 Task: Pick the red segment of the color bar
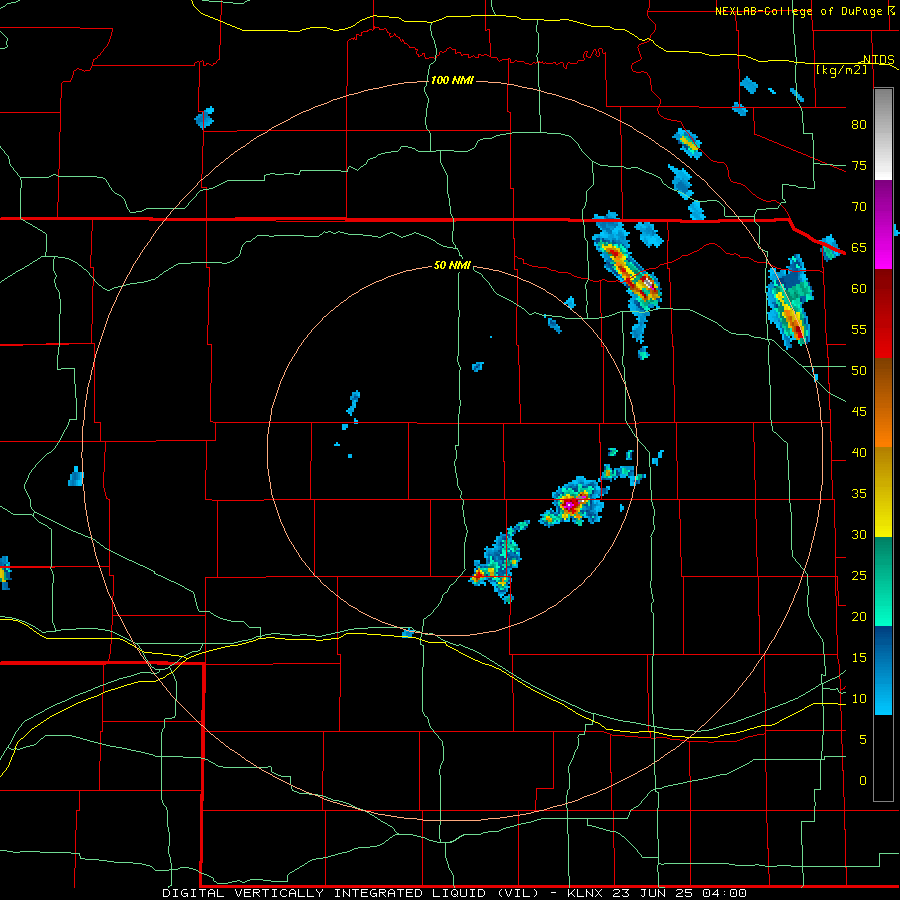(883, 314)
